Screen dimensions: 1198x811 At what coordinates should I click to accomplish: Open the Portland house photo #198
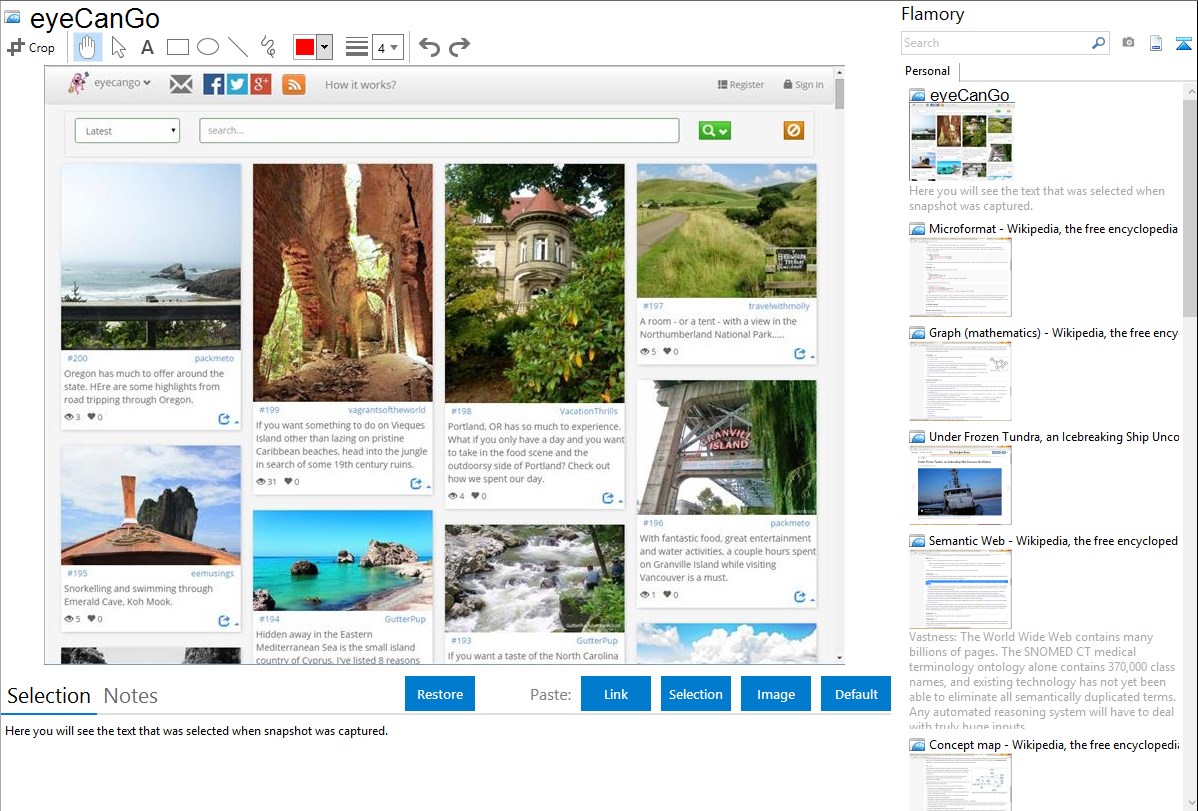point(534,284)
